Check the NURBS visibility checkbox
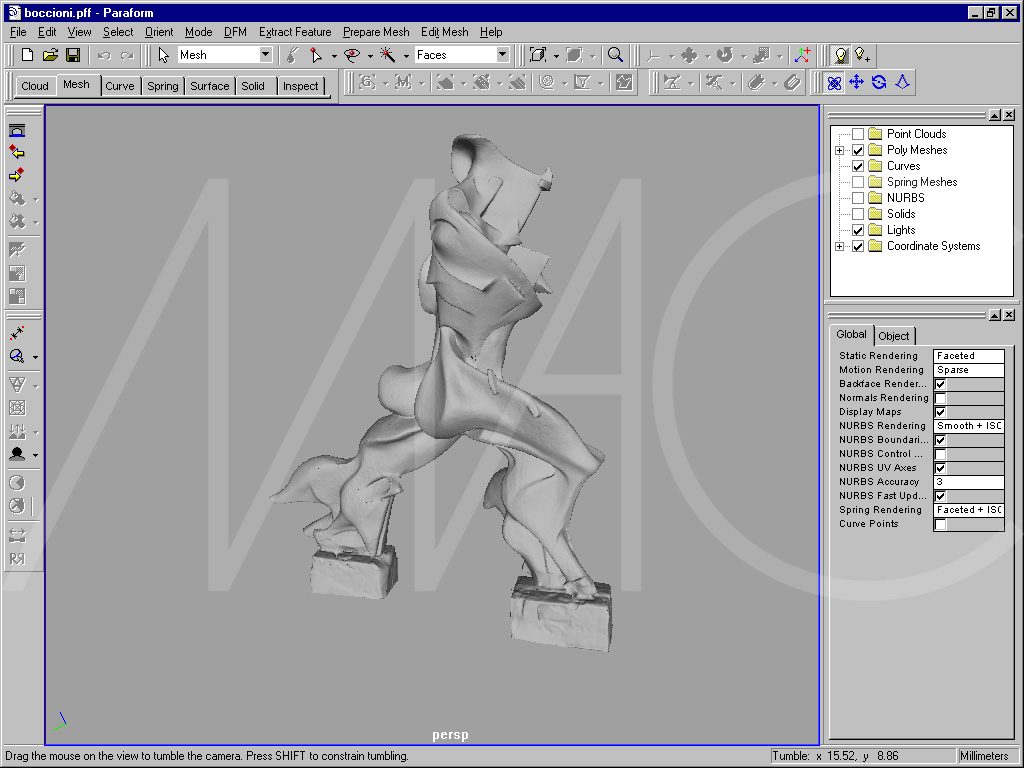 click(858, 198)
